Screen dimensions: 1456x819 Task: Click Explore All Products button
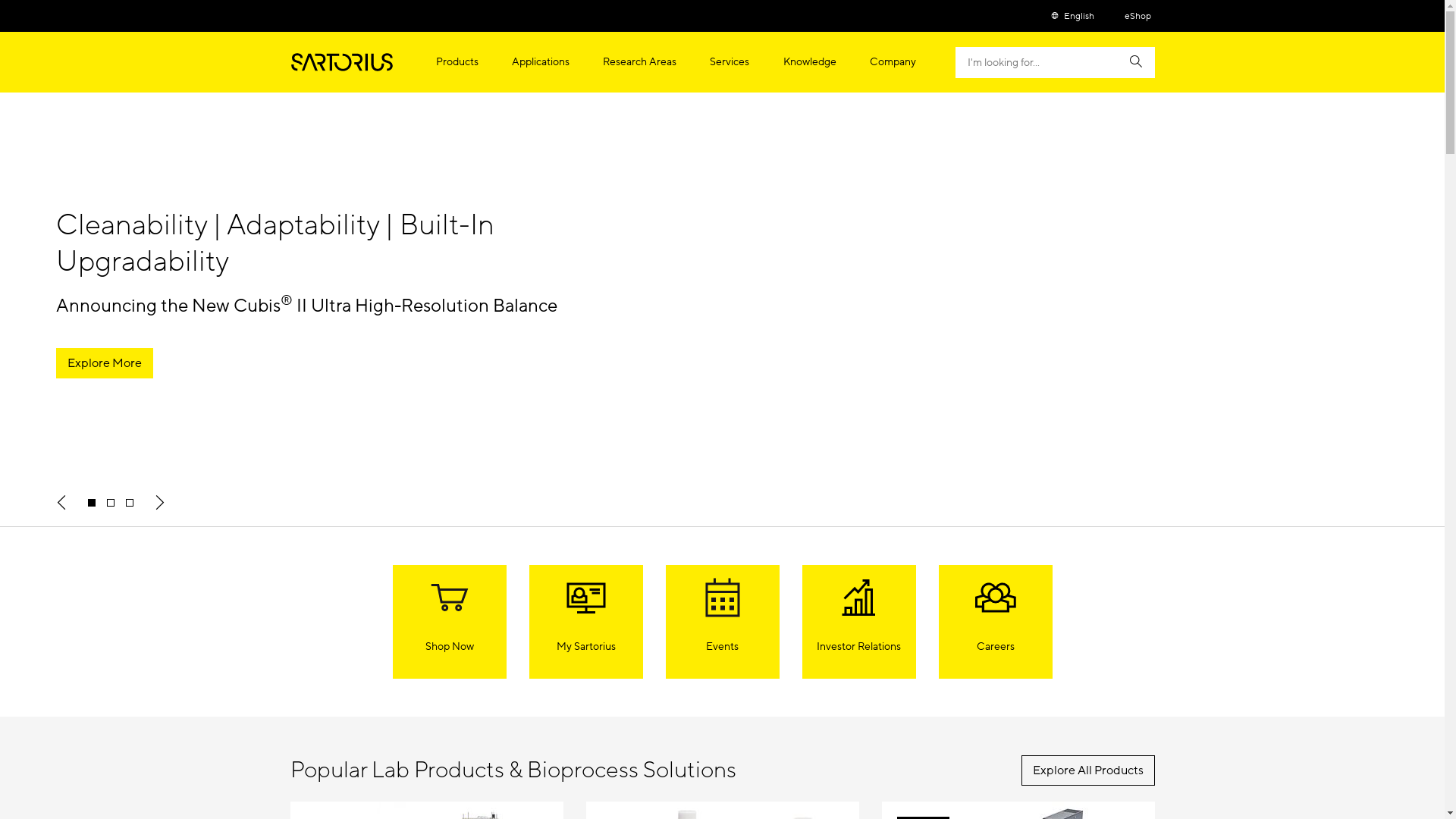coord(1087,770)
